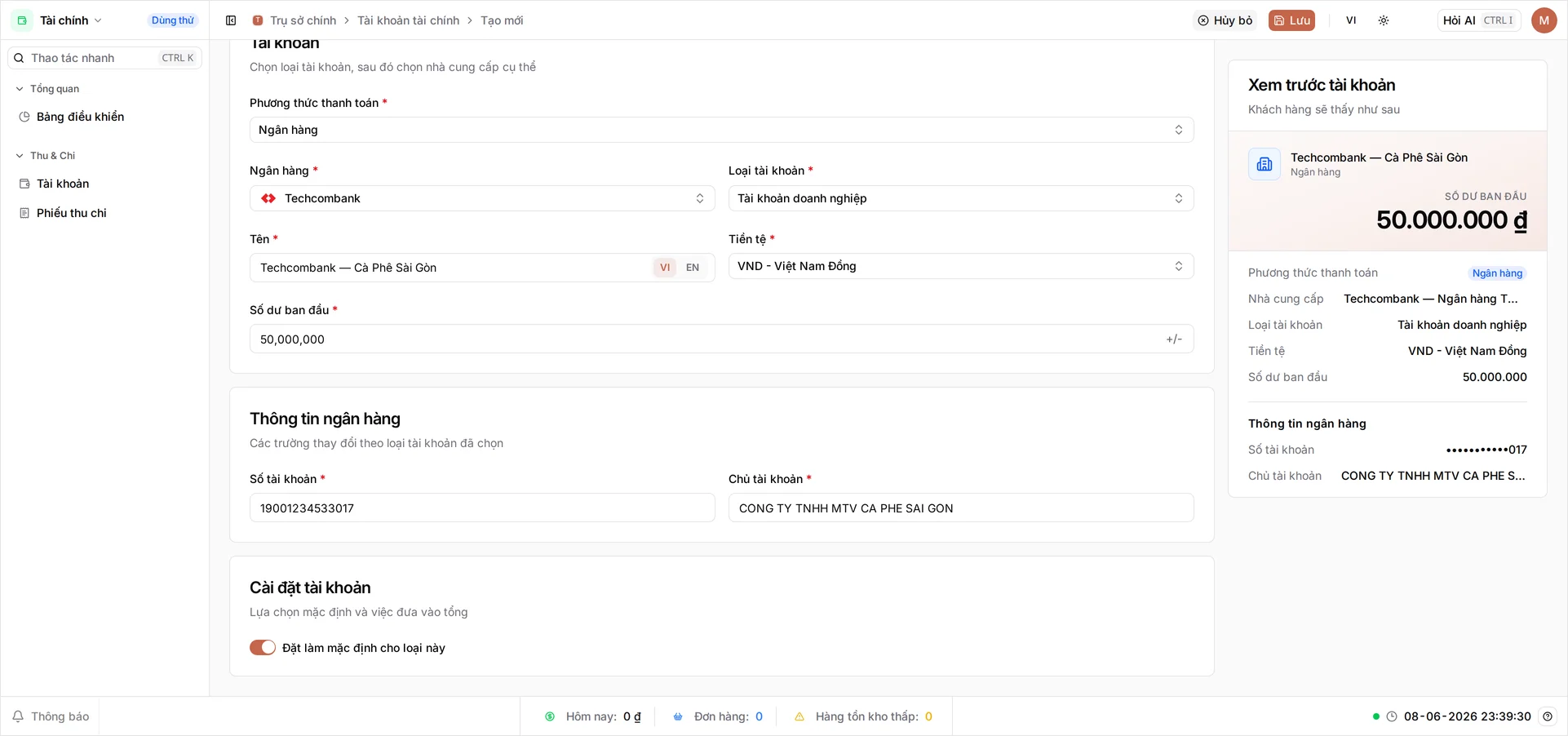This screenshot has height=736, width=1568.
Task: Click the green Tài chính app logo
Action: (22, 20)
